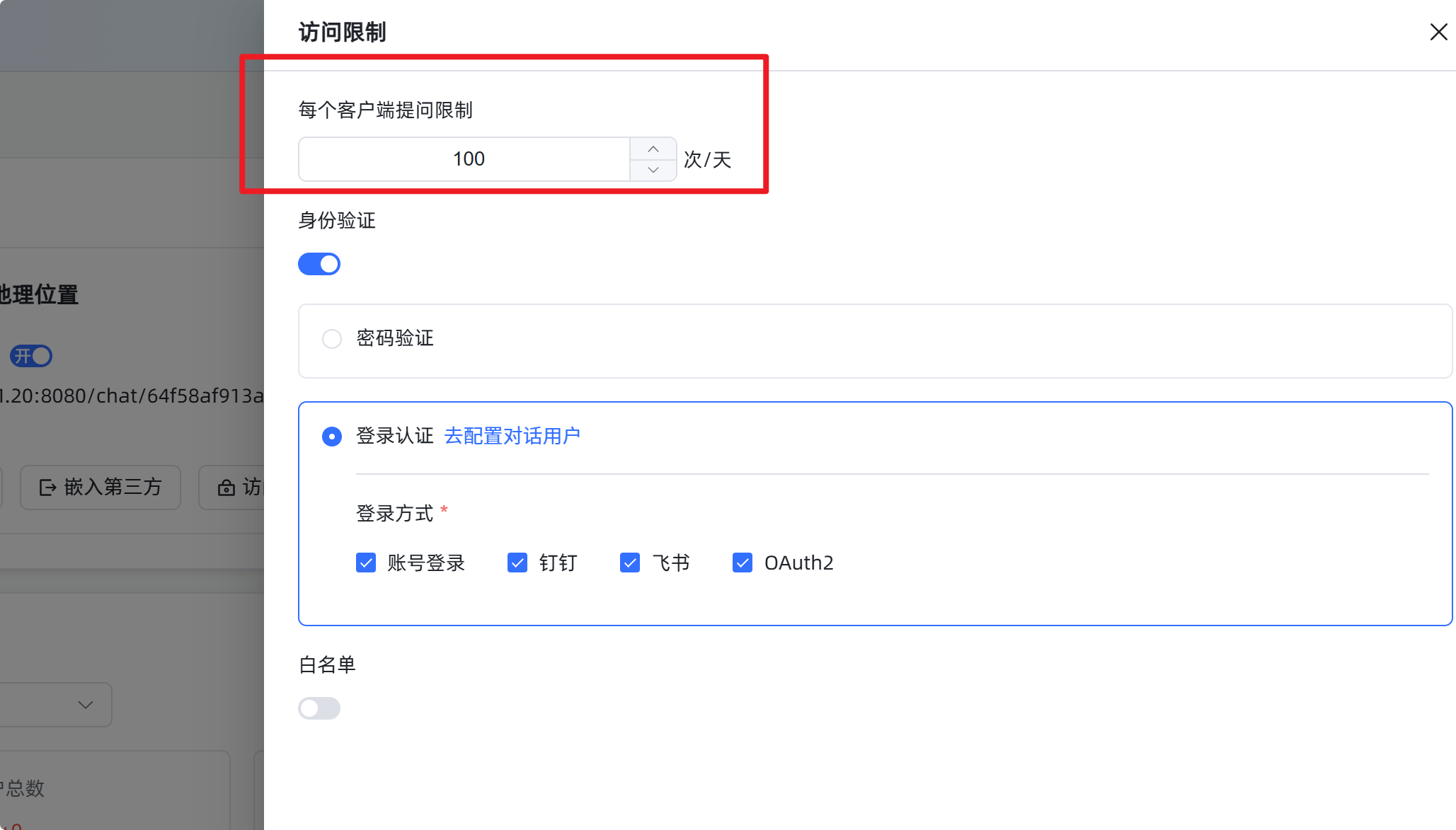The height and width of the screenshot is (830, 1456).
Task: Open the 去配置对话用户 link
Action: (512, 436)
